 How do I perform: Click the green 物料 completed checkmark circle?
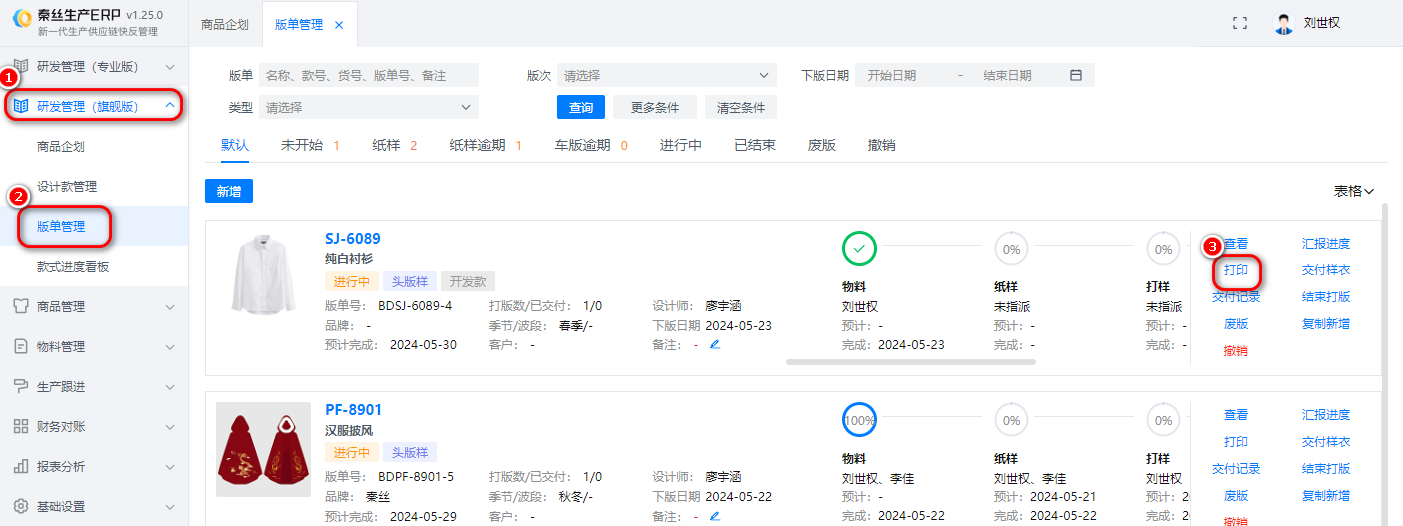coord(860,249)
